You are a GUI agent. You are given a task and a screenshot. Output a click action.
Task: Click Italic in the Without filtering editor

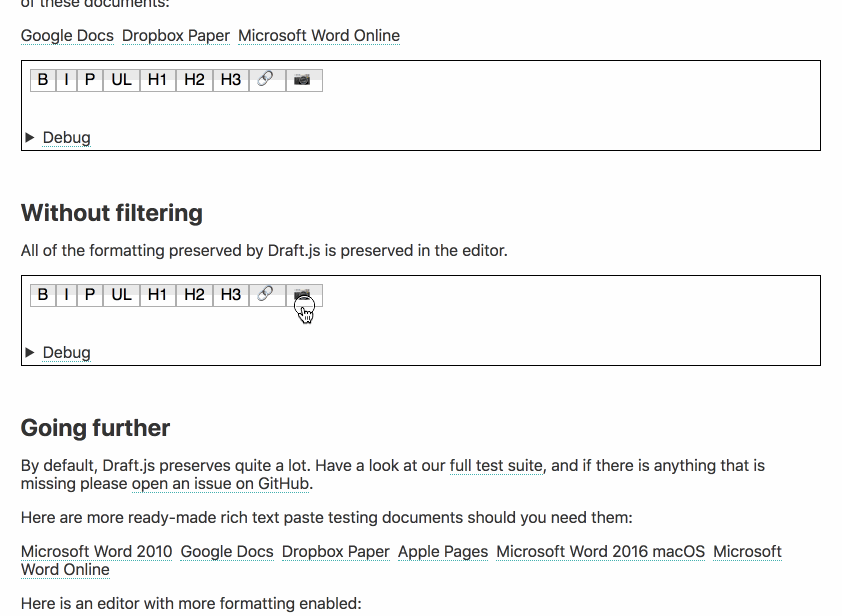pos(67,295)
